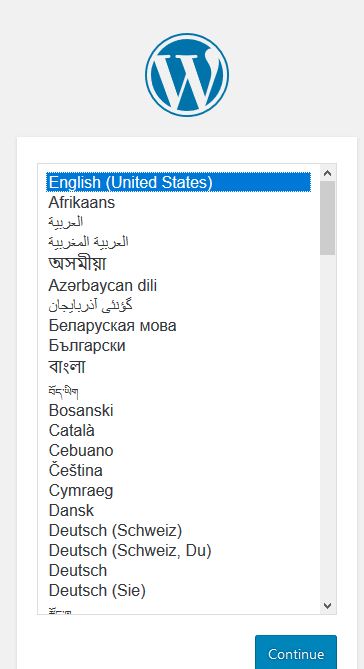Select English (United States) language
The image size is (364, 669).
[178, 182]
